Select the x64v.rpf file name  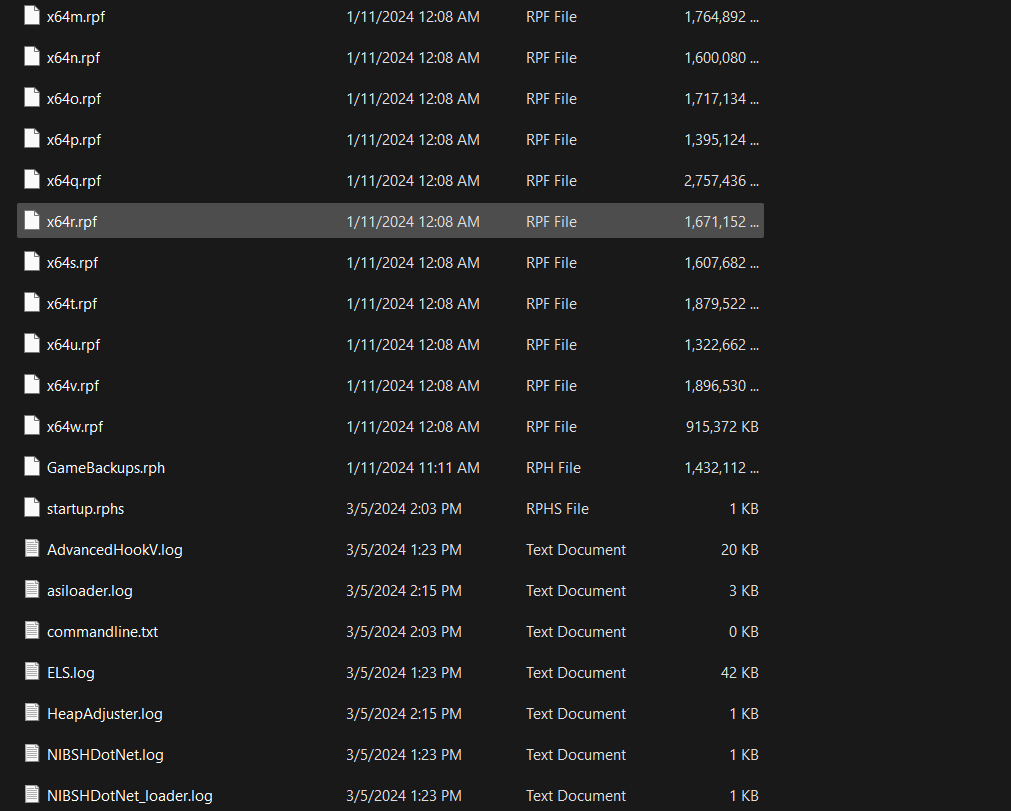(x=73, y=386)
